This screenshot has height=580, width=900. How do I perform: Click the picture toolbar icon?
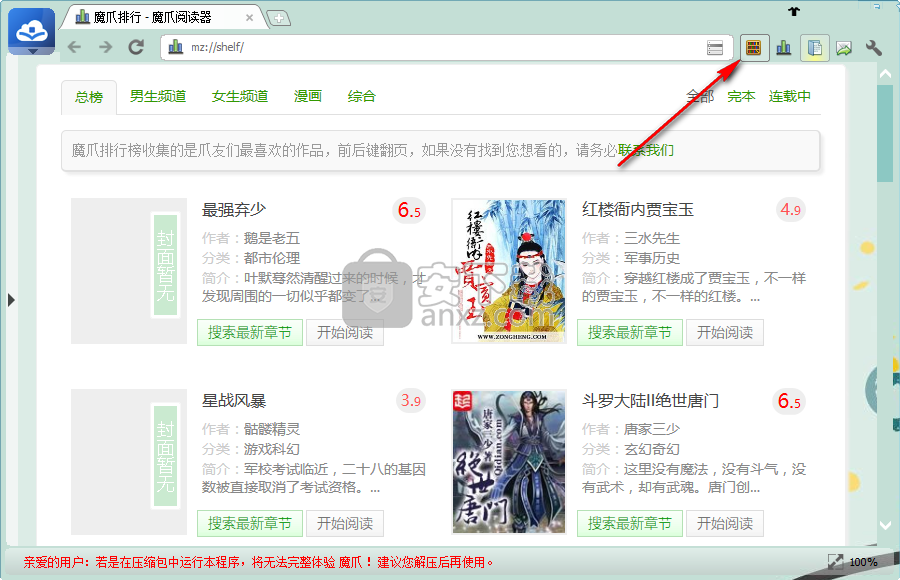click(844, 47)
